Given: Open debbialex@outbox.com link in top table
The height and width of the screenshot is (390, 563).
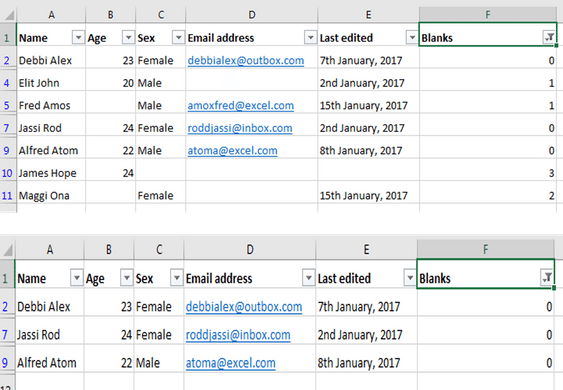Looking at the screenshot, I should [246, 60].
